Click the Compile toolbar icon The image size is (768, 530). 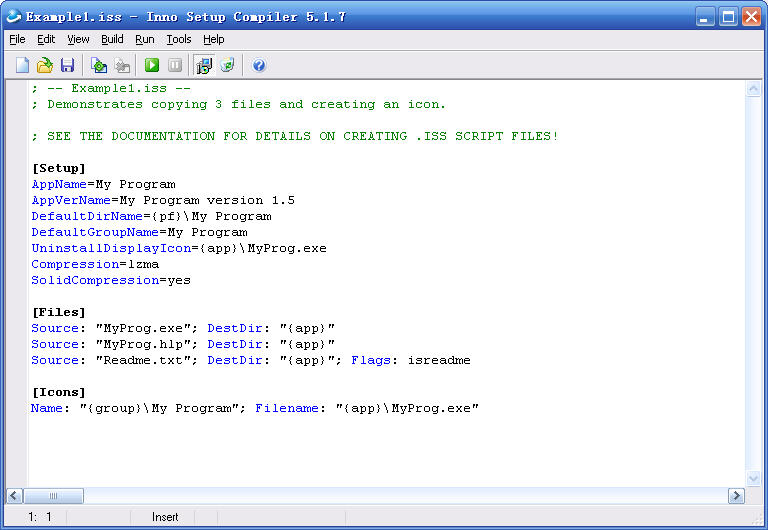coord(99,66)
